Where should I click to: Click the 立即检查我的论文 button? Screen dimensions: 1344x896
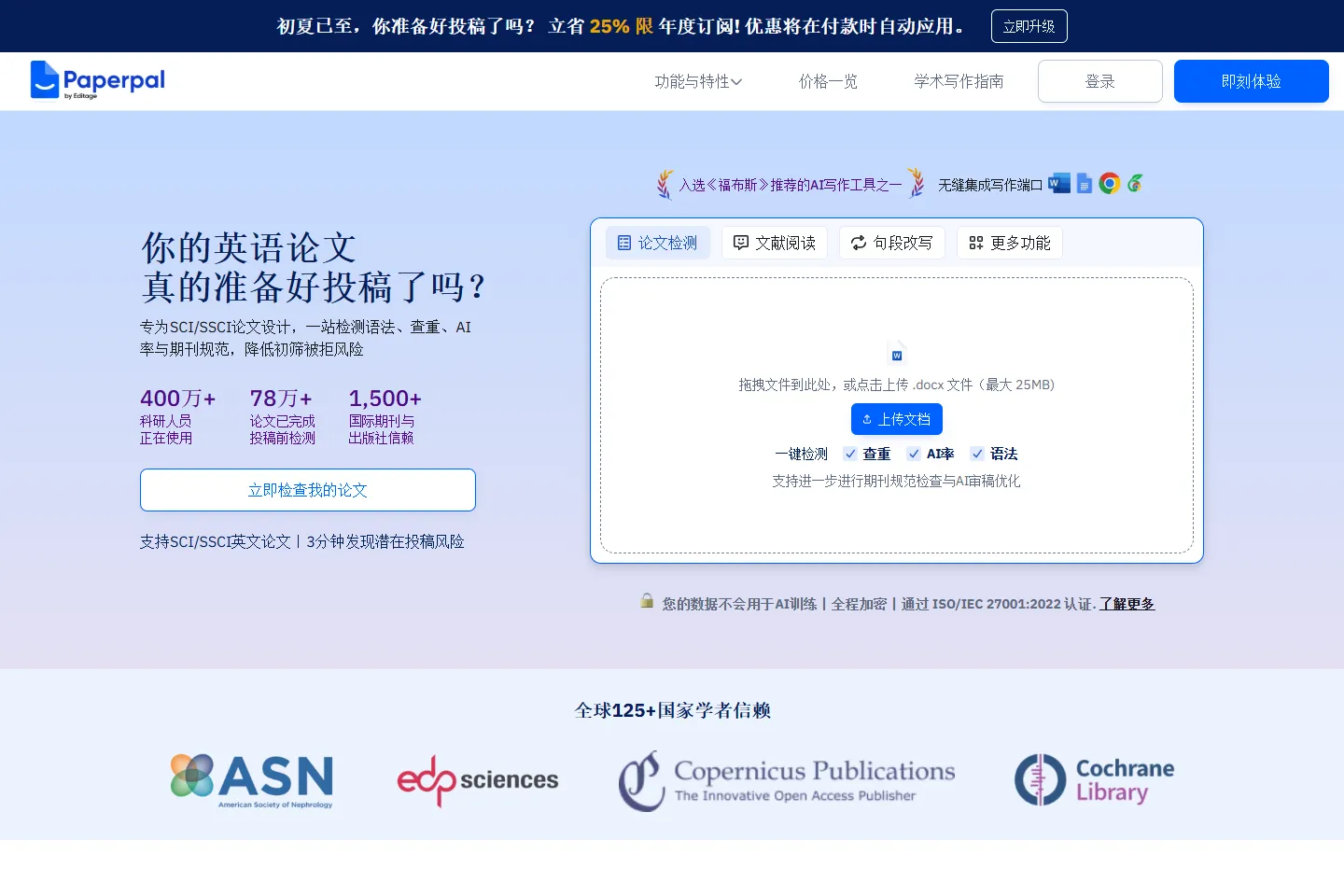coord(308,490)
